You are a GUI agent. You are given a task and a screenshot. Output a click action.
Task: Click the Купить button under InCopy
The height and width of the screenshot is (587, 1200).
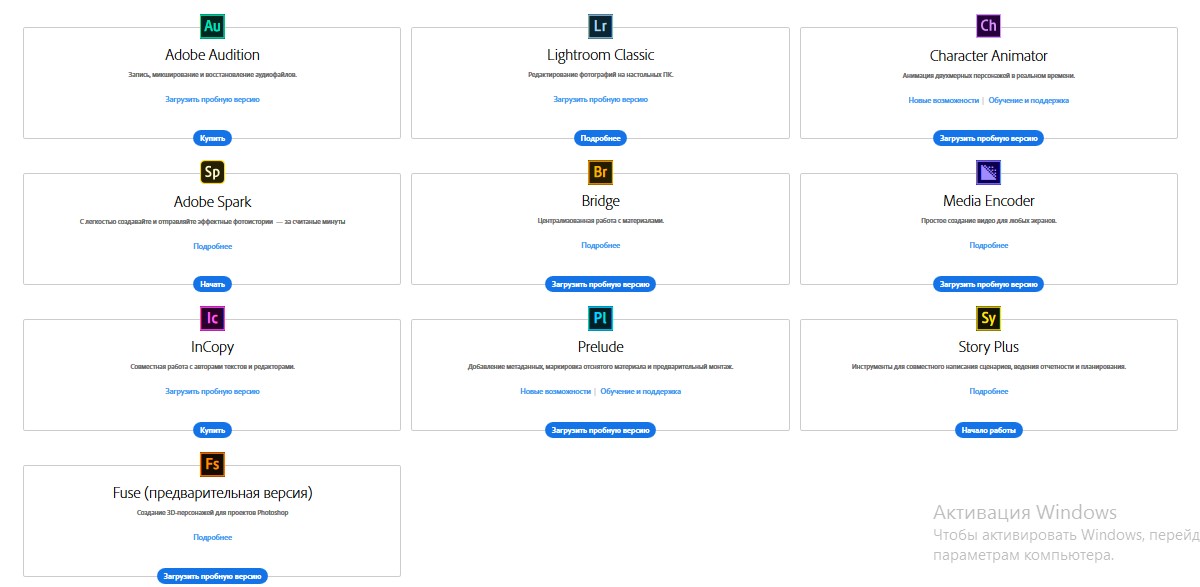coord(212,430)
